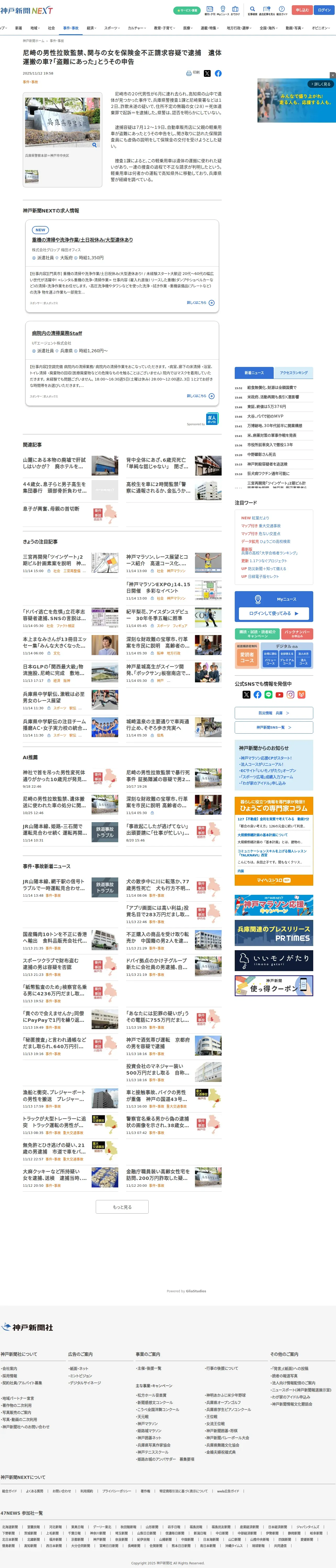Click the green サービス・事業 button
The width and height of the screenshot is (336, 1568).
click(x=187, y=10)
